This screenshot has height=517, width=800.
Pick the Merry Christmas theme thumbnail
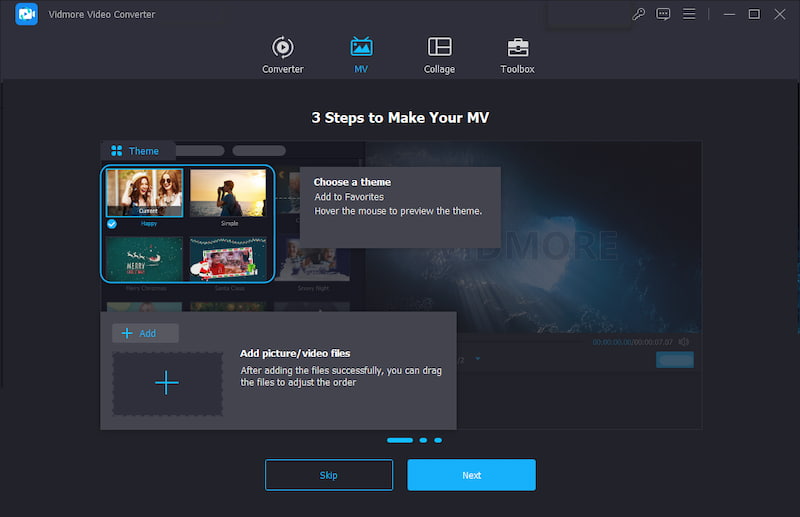pyautogui.click(x=144, y=258)
